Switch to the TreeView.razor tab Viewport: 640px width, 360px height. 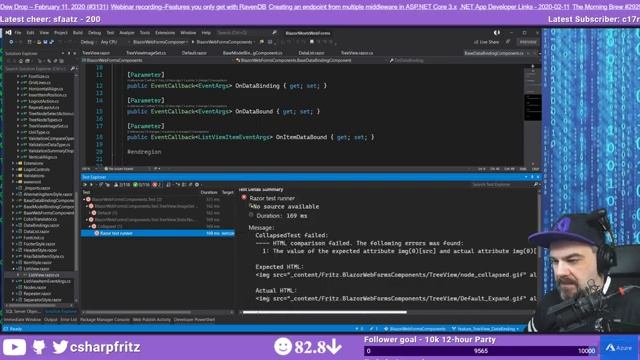96,53
